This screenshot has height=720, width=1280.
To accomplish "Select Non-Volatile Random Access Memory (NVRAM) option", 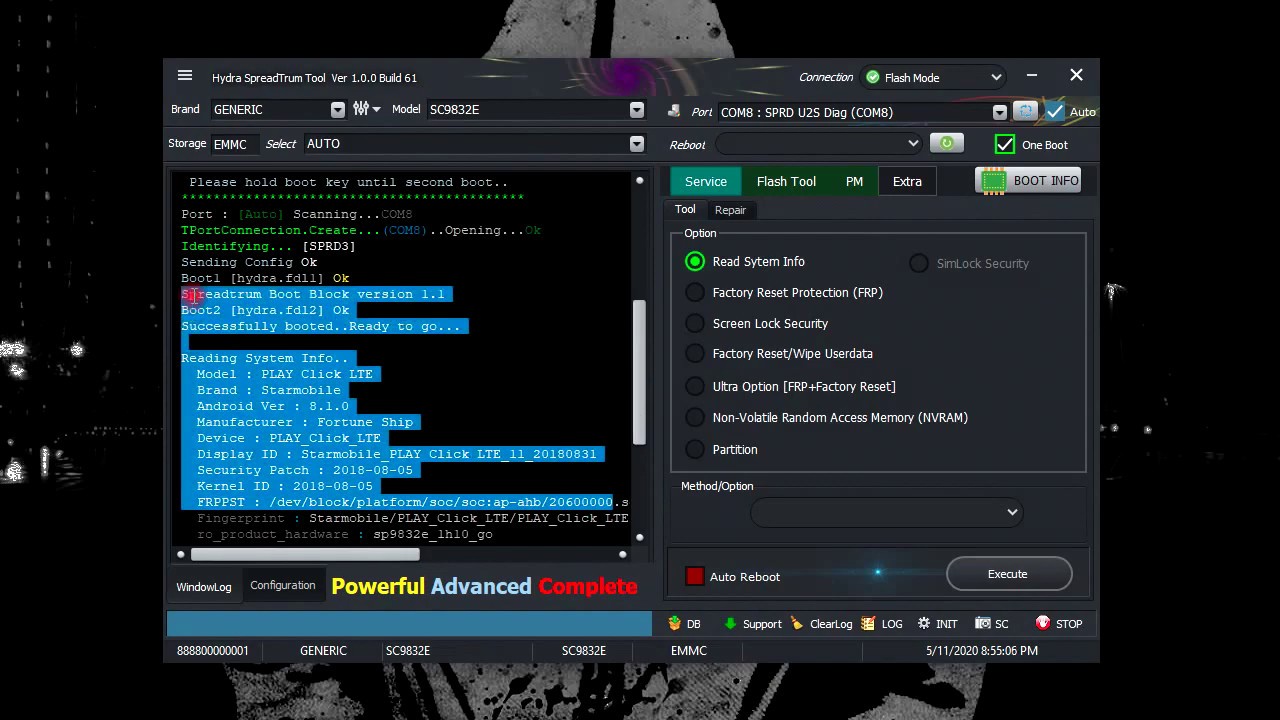I will click(695, 418).
